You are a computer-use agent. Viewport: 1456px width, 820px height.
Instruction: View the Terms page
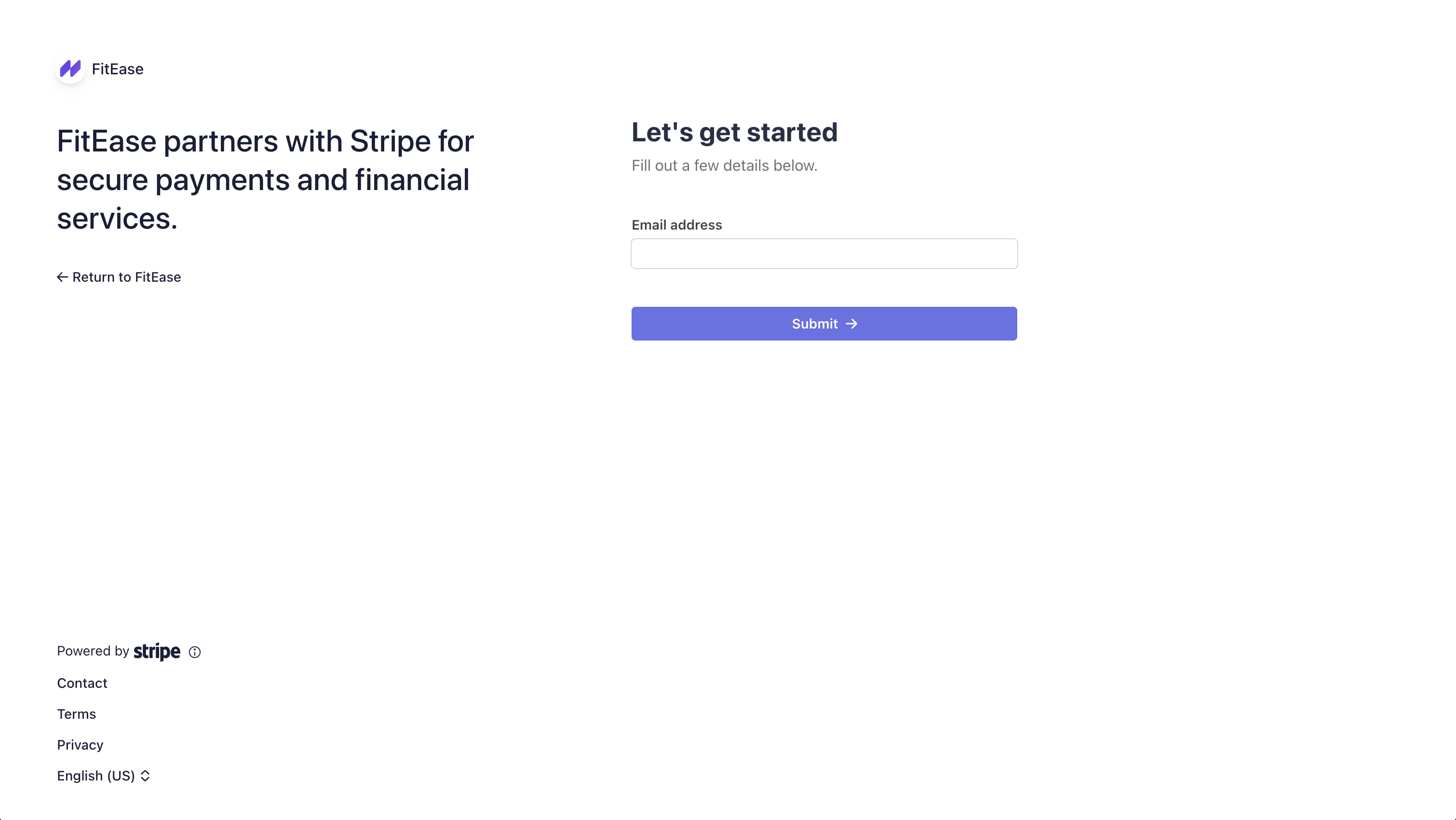click(x=76, y=714)
